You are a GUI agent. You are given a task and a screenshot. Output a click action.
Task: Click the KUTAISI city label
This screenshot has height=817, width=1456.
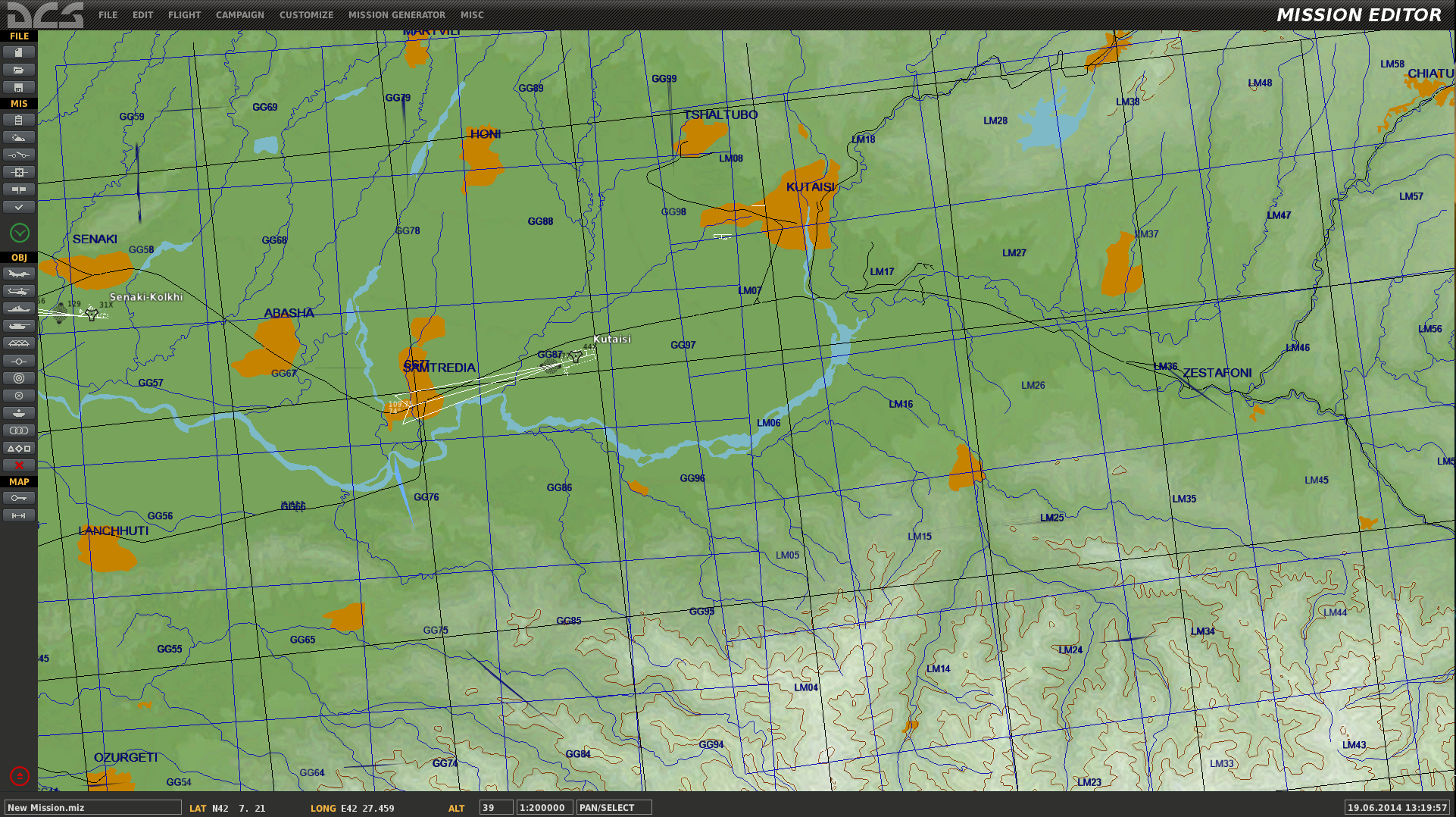[x=811, y=187]
